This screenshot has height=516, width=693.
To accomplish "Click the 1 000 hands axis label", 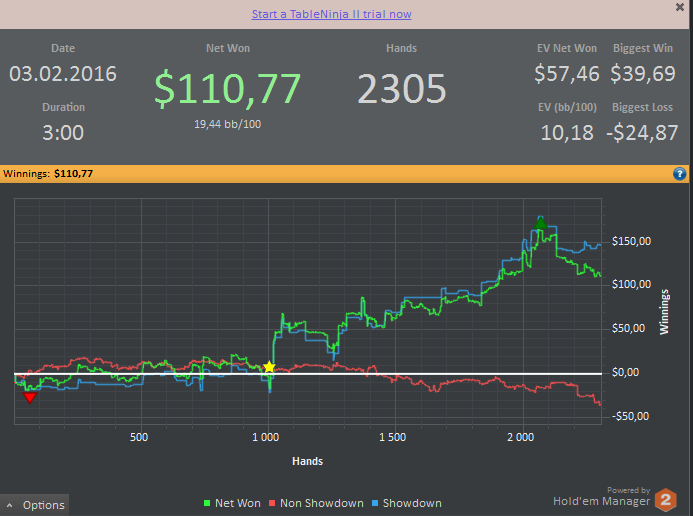I will coord(266,437).
